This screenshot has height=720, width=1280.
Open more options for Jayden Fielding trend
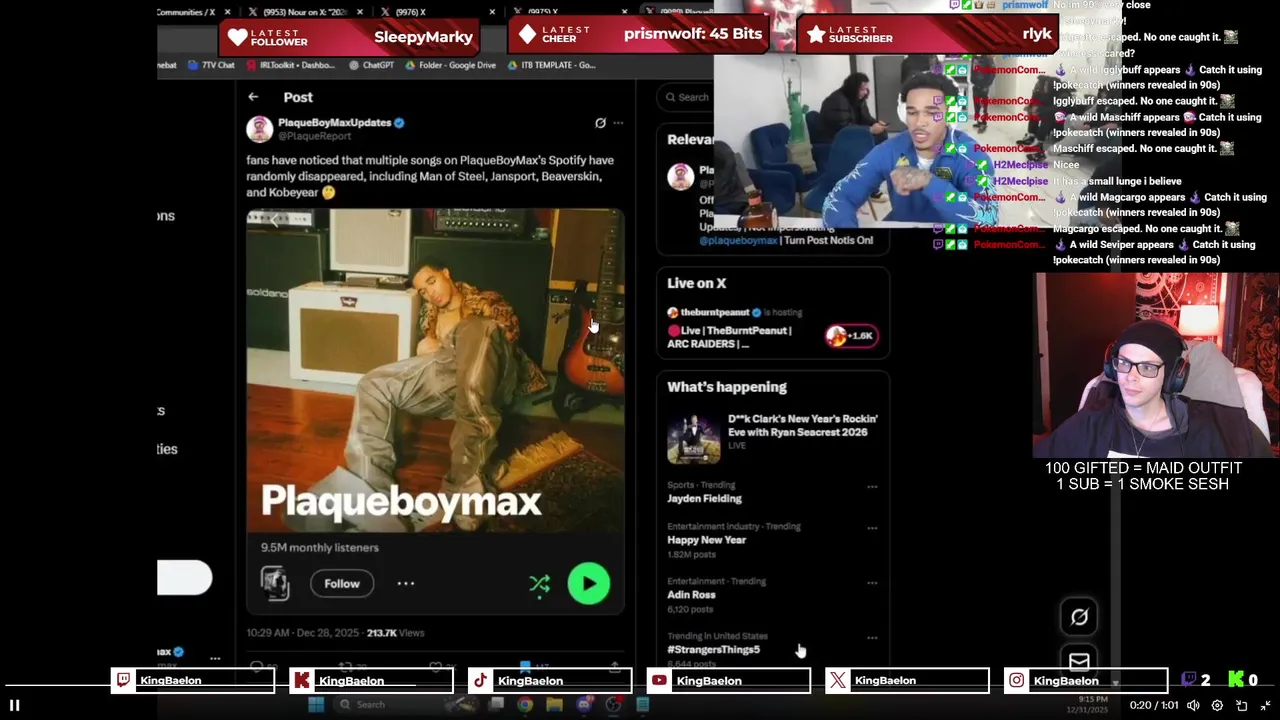[x=872, y=487]
